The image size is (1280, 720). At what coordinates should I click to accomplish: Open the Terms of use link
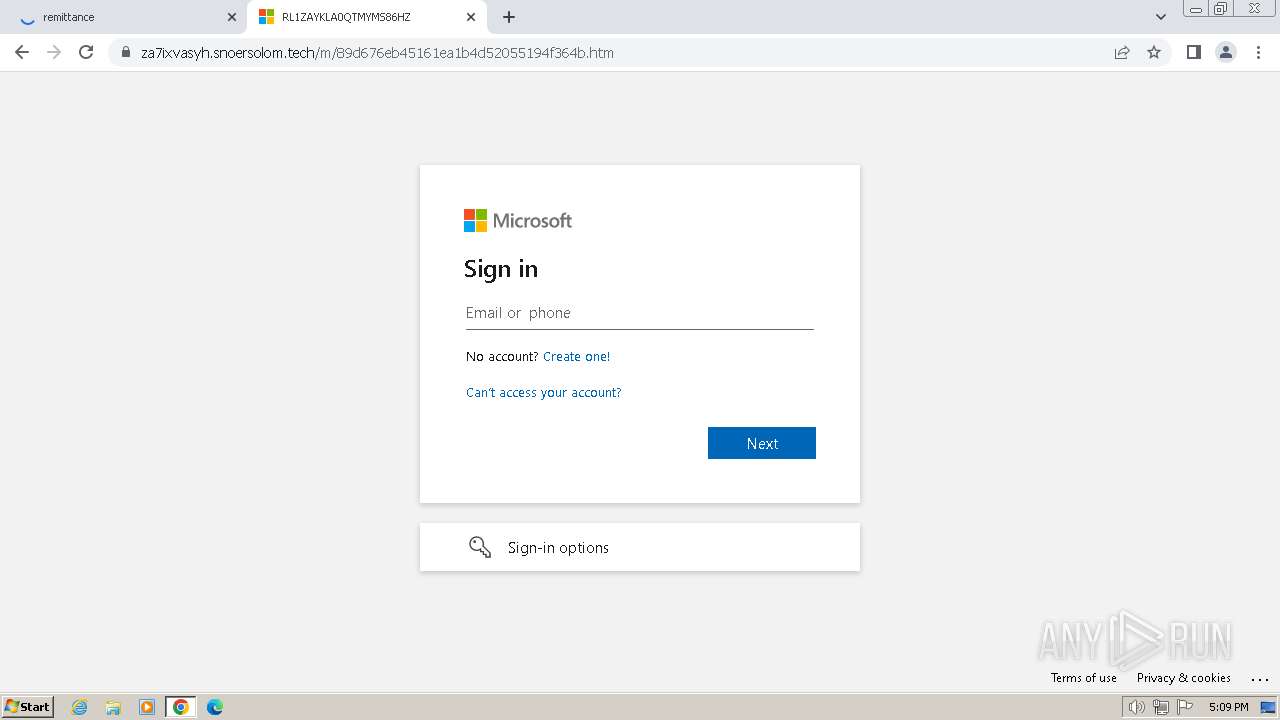pyautogui.click(x=1083, y=678)
